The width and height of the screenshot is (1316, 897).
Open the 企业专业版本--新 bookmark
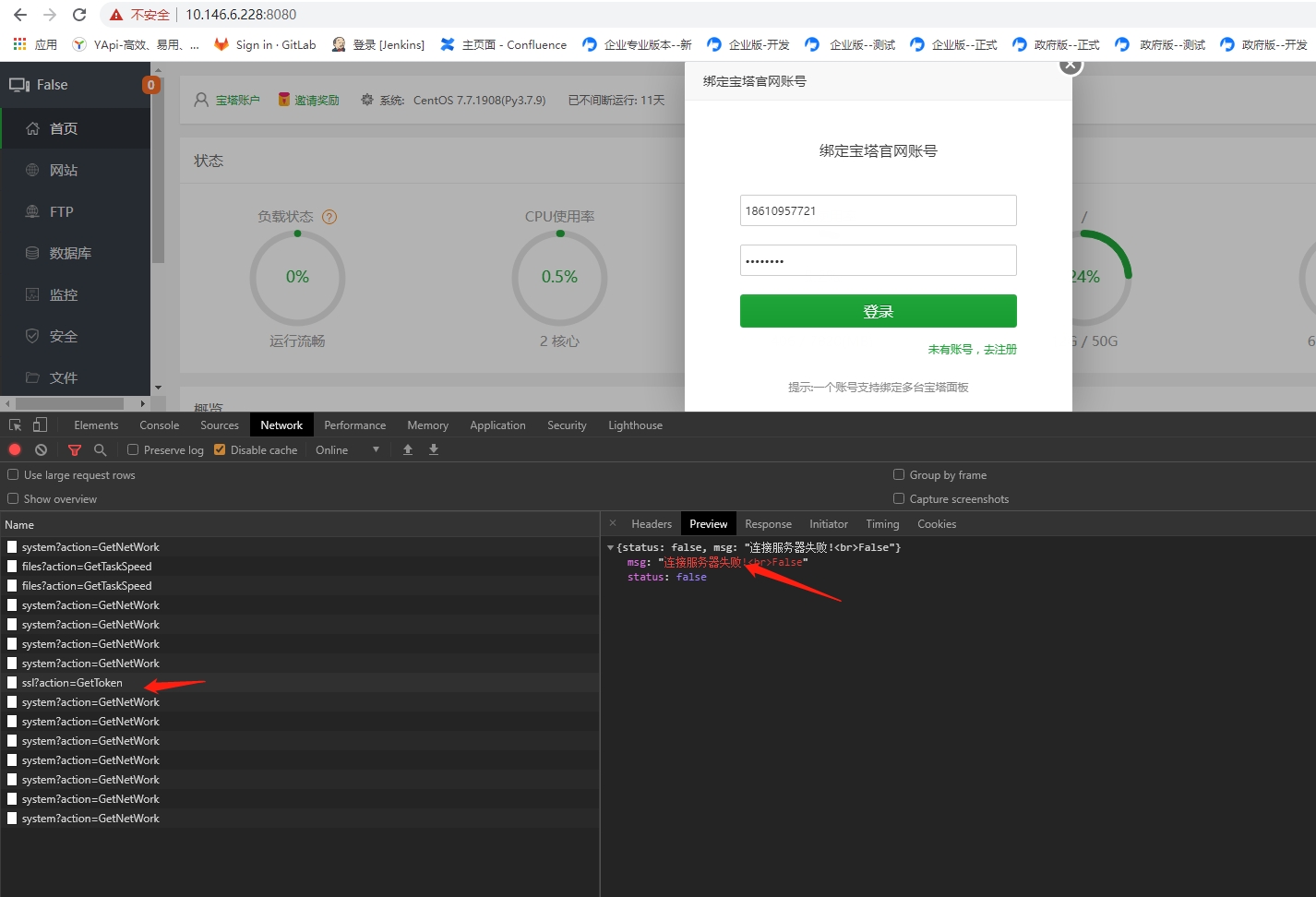point(637,44)
